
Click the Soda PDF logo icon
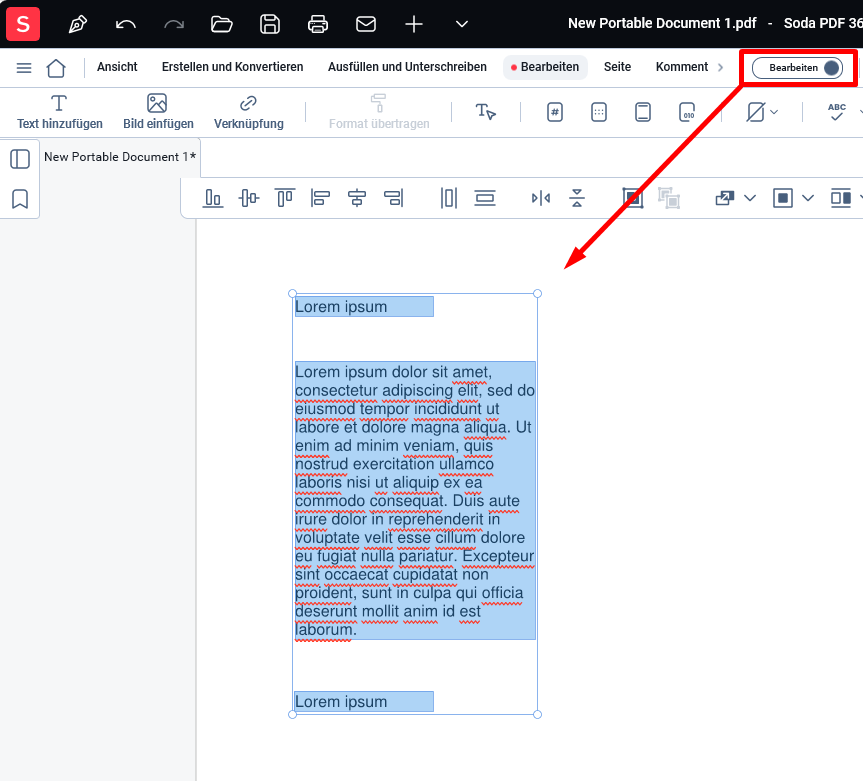(23, 24)
